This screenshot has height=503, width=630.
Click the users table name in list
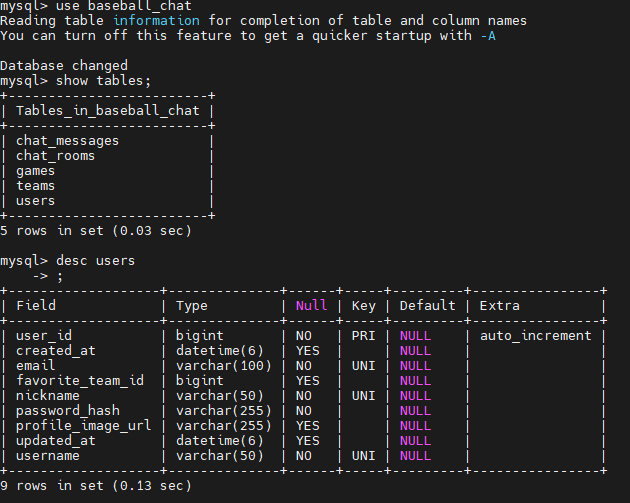pyautogui.click(x=35, y=201)
